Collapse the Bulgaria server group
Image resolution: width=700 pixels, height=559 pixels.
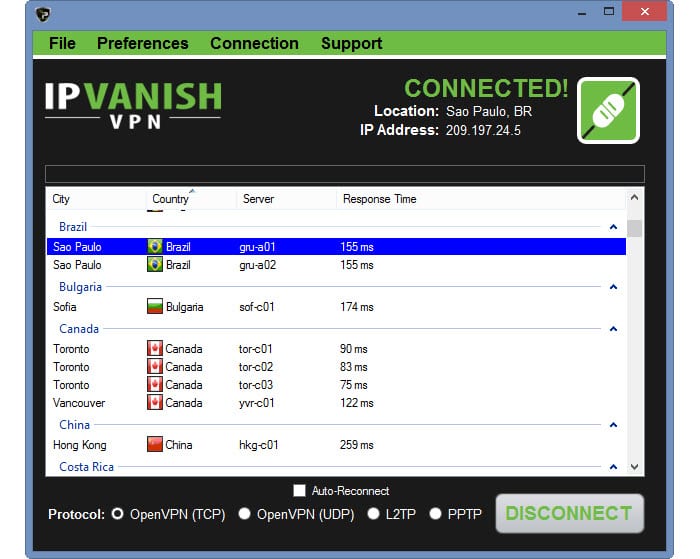(613, 287)
